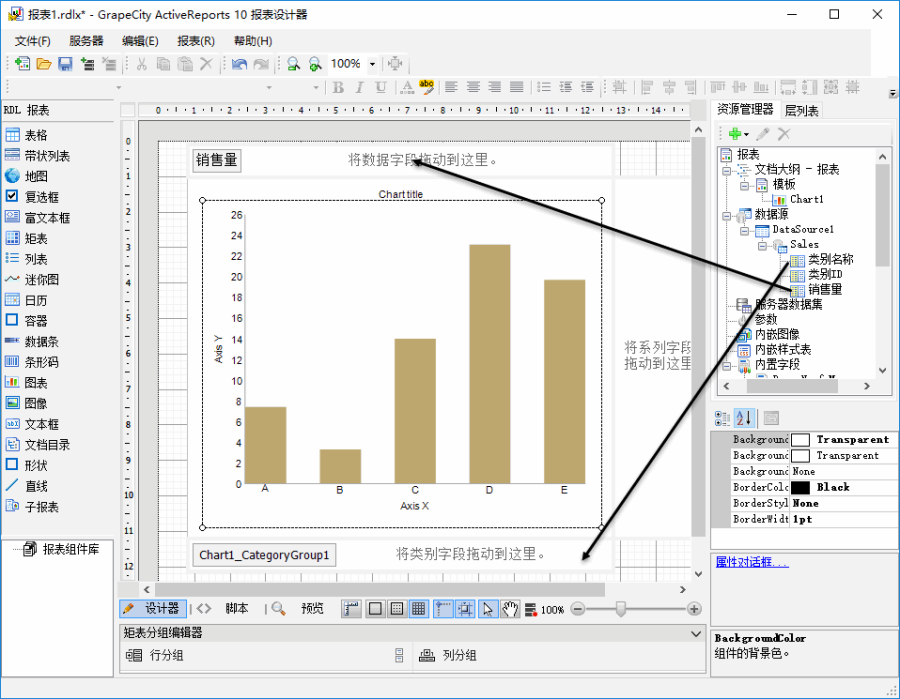Click the Save report icon
The width and height of the screenshot is (900, 699).
click(65, 64)
